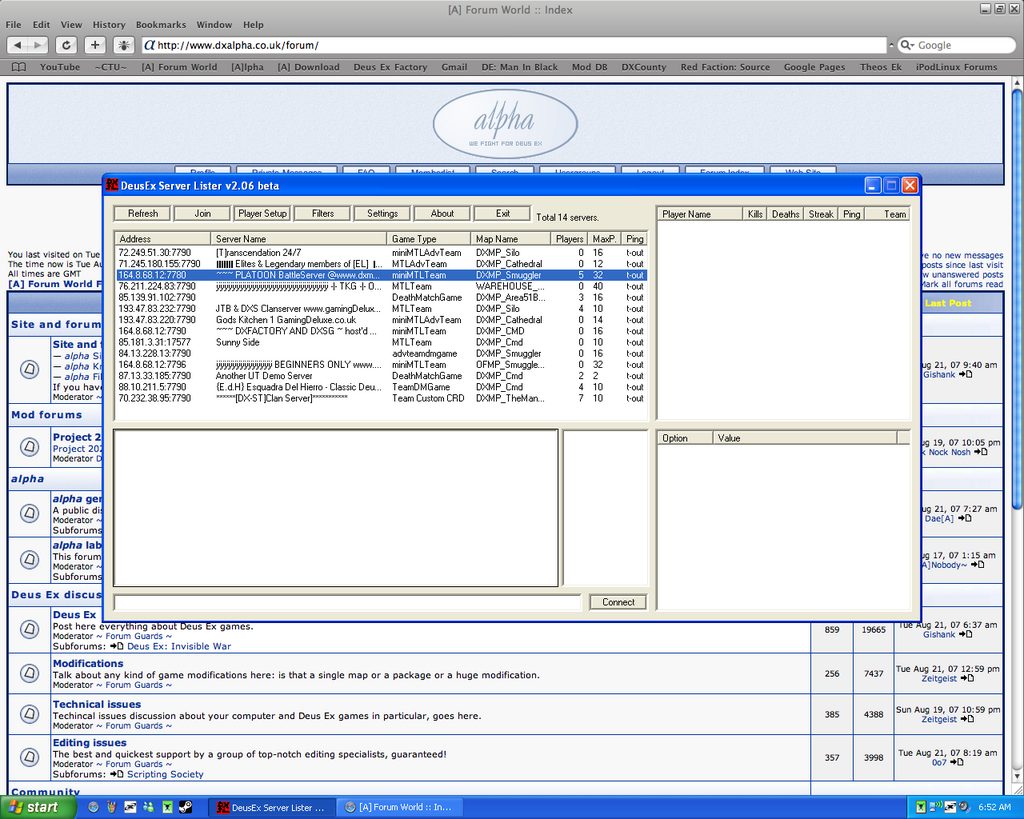Open the Mod DB bookmark
The width and height of the screenshot is (1024, 819).
point(590,67)
